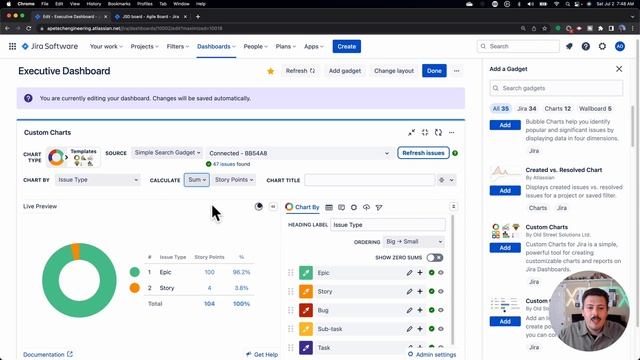Viewport: 640px width, 360px height.
Task: Open dashboard more actions menu
Action: (456, 71)
